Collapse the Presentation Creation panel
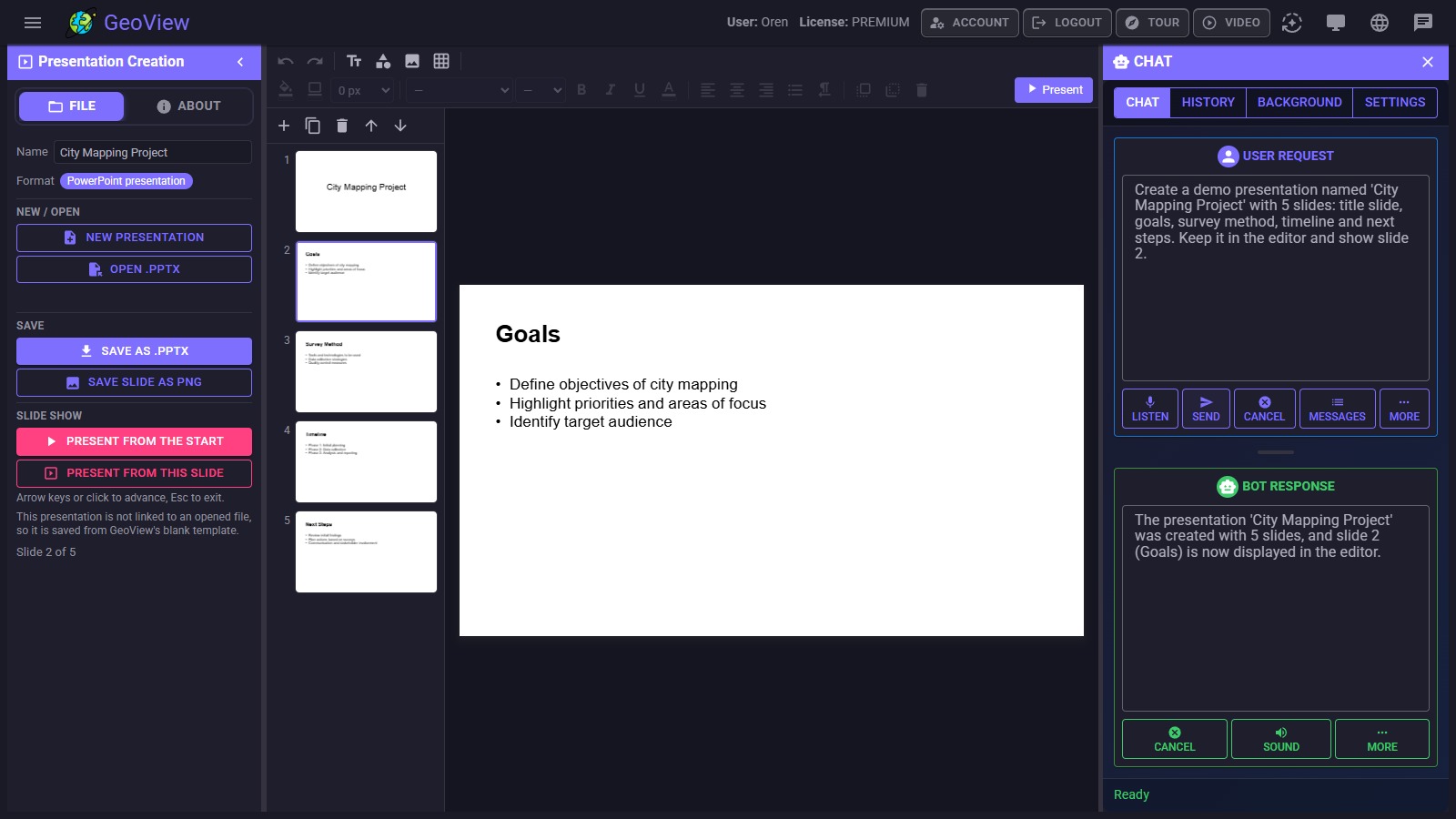 coord(240,62)
